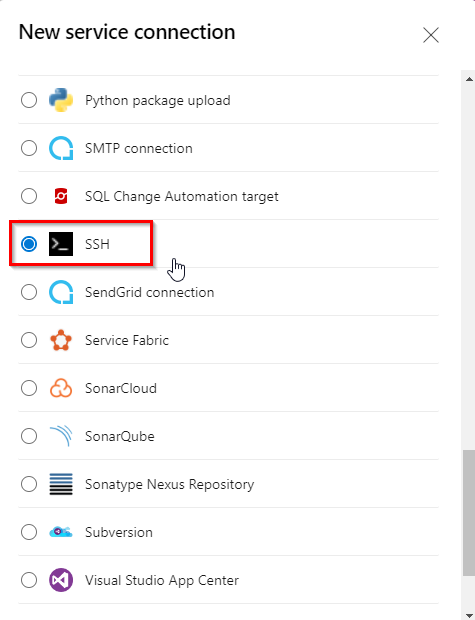Click the scrollbar up arrow
The width and height of the screenshot is (475, 620).
(469, 79)
